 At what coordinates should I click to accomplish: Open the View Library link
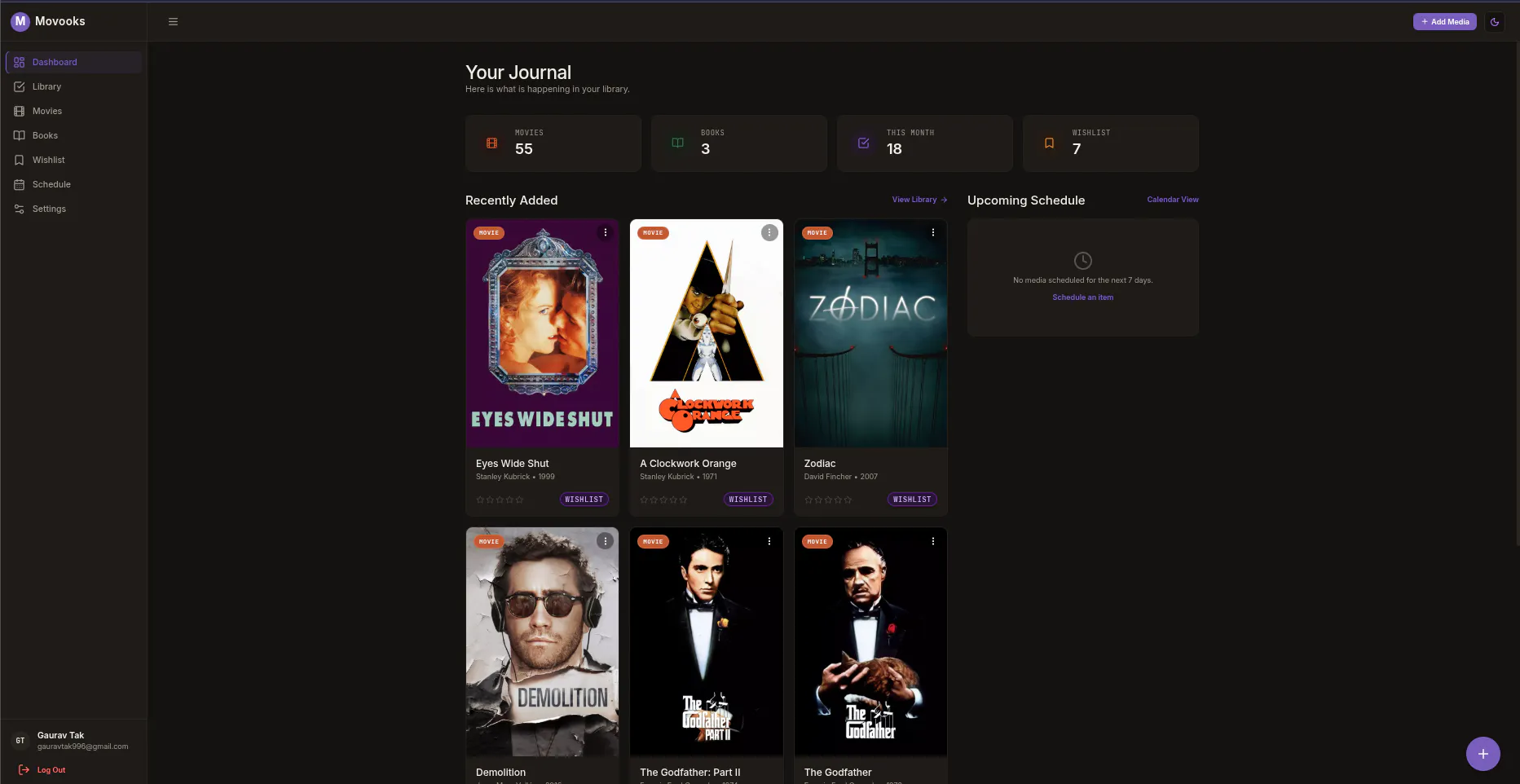point(919,200)
